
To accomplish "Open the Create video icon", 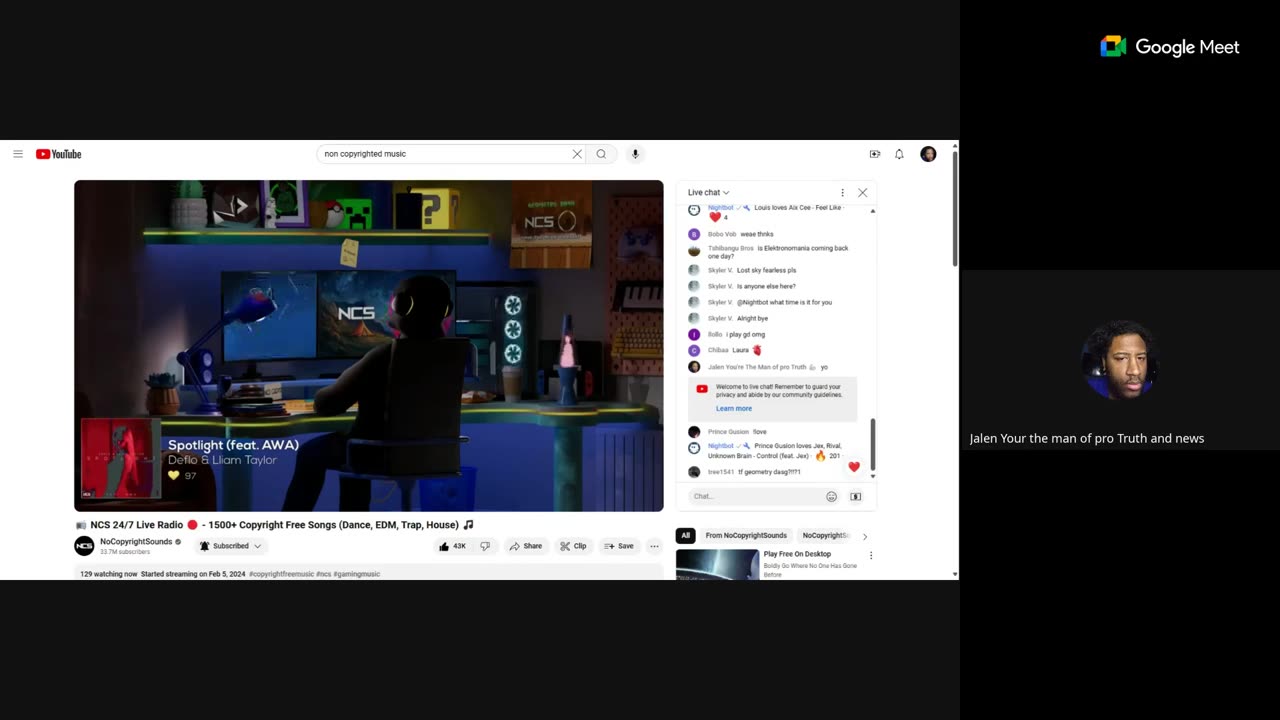I will 875,154.
